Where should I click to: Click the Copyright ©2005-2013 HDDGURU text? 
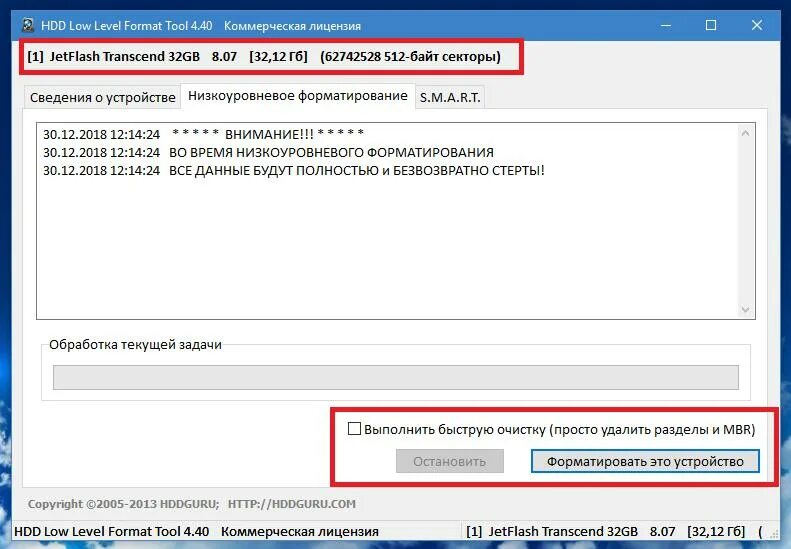pos(124,504)
